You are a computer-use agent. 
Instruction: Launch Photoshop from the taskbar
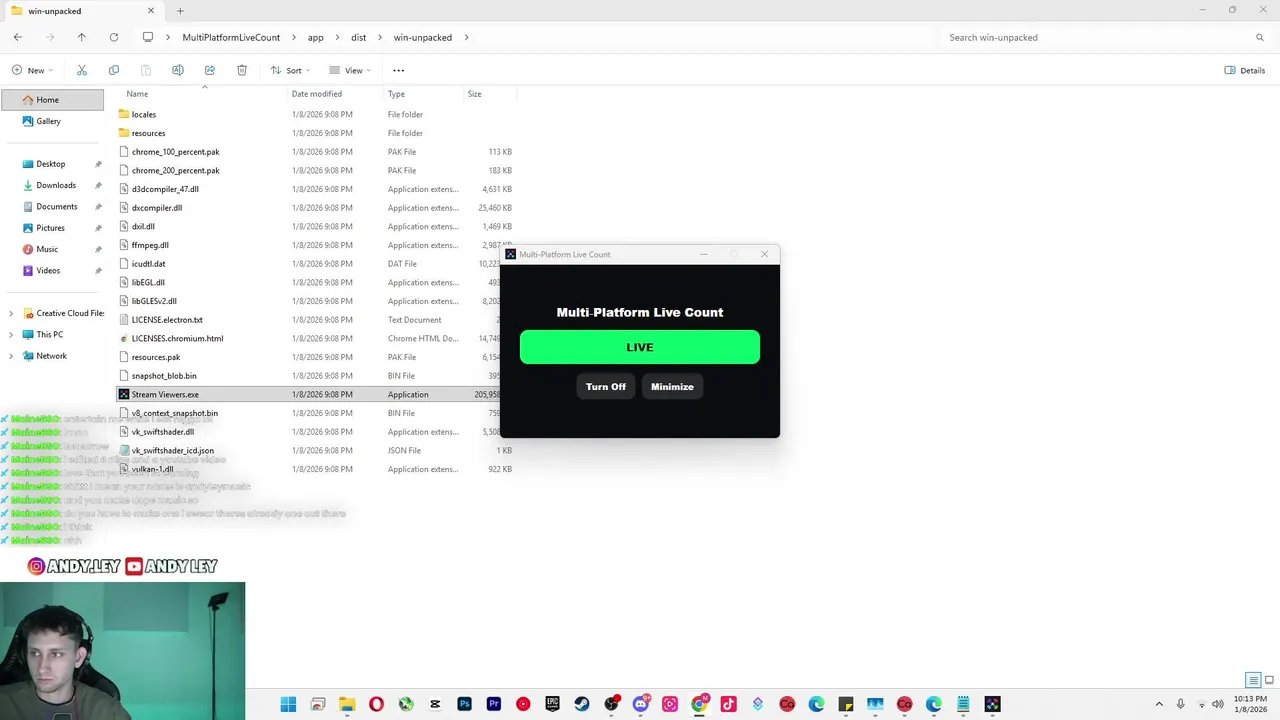[464, 704]
